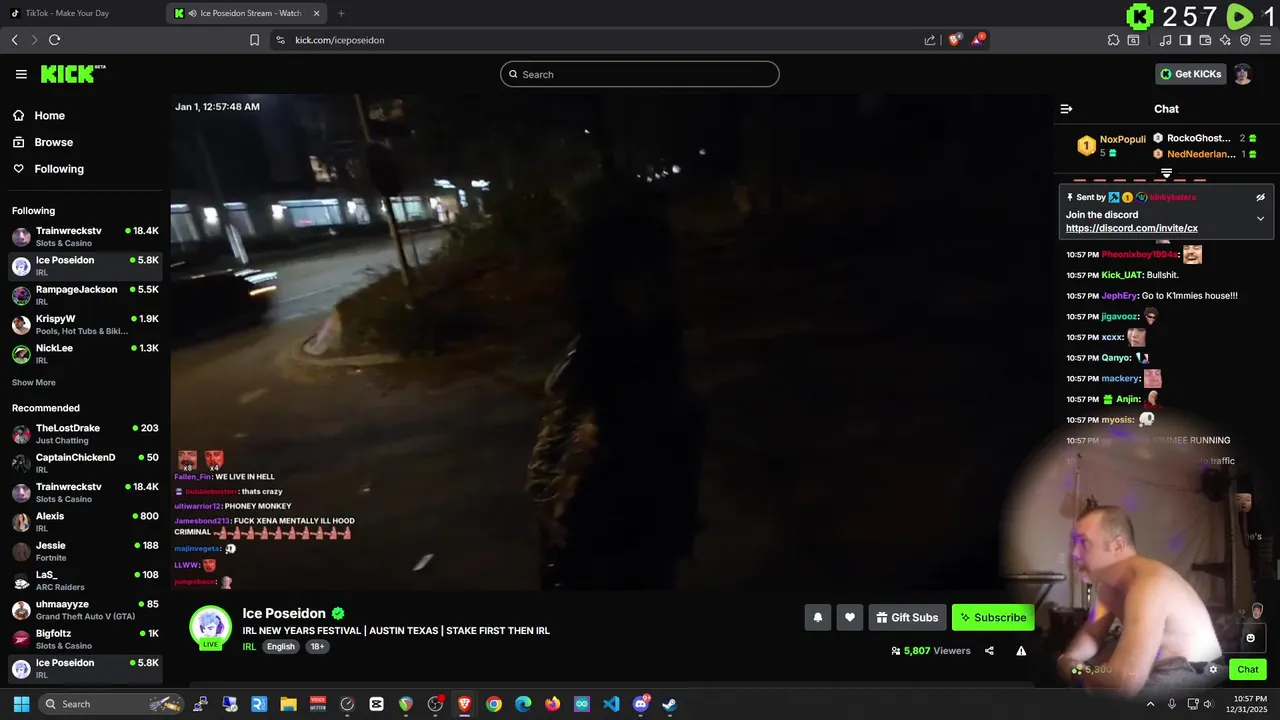Toggle the browser sidebar panel
This screenshot has width=1280, height=720.
1185,40
